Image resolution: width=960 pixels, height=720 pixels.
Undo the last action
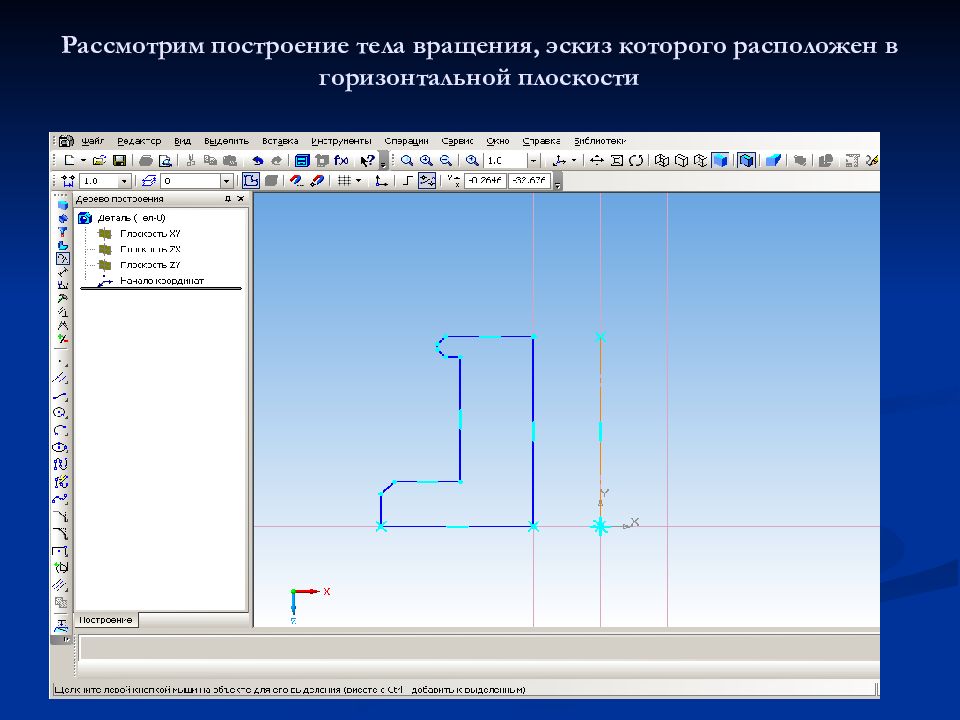258,160
